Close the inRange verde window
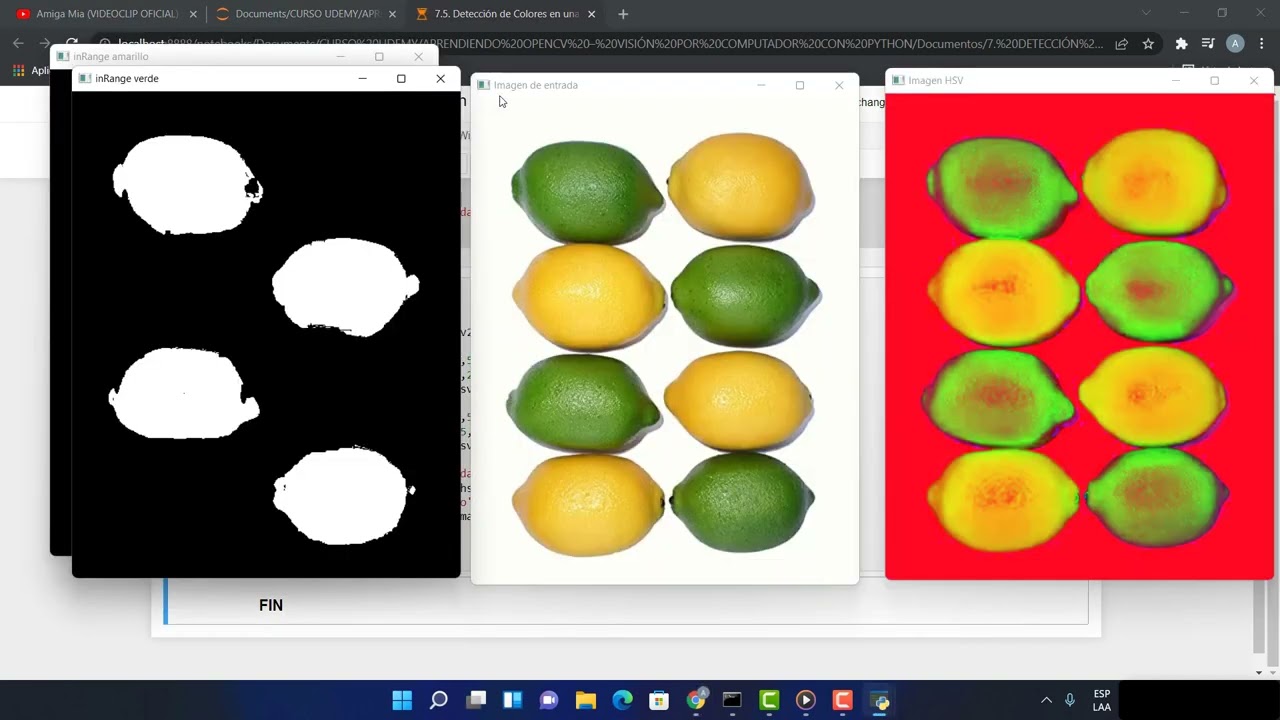This screenshot has width=1280, height=720. tap(440, 78)
